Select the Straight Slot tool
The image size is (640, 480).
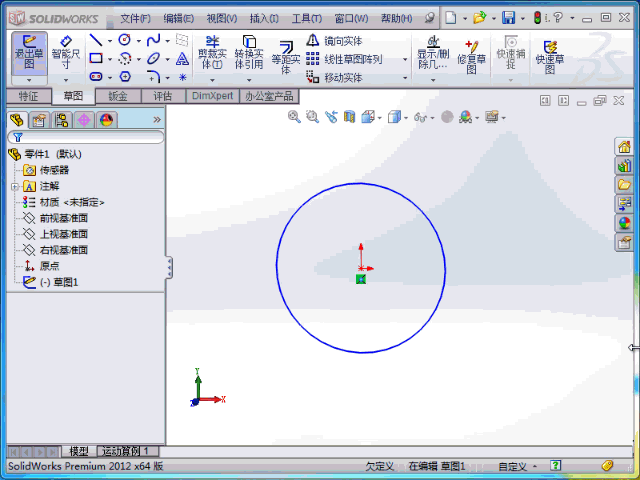[x=96, y=77]
